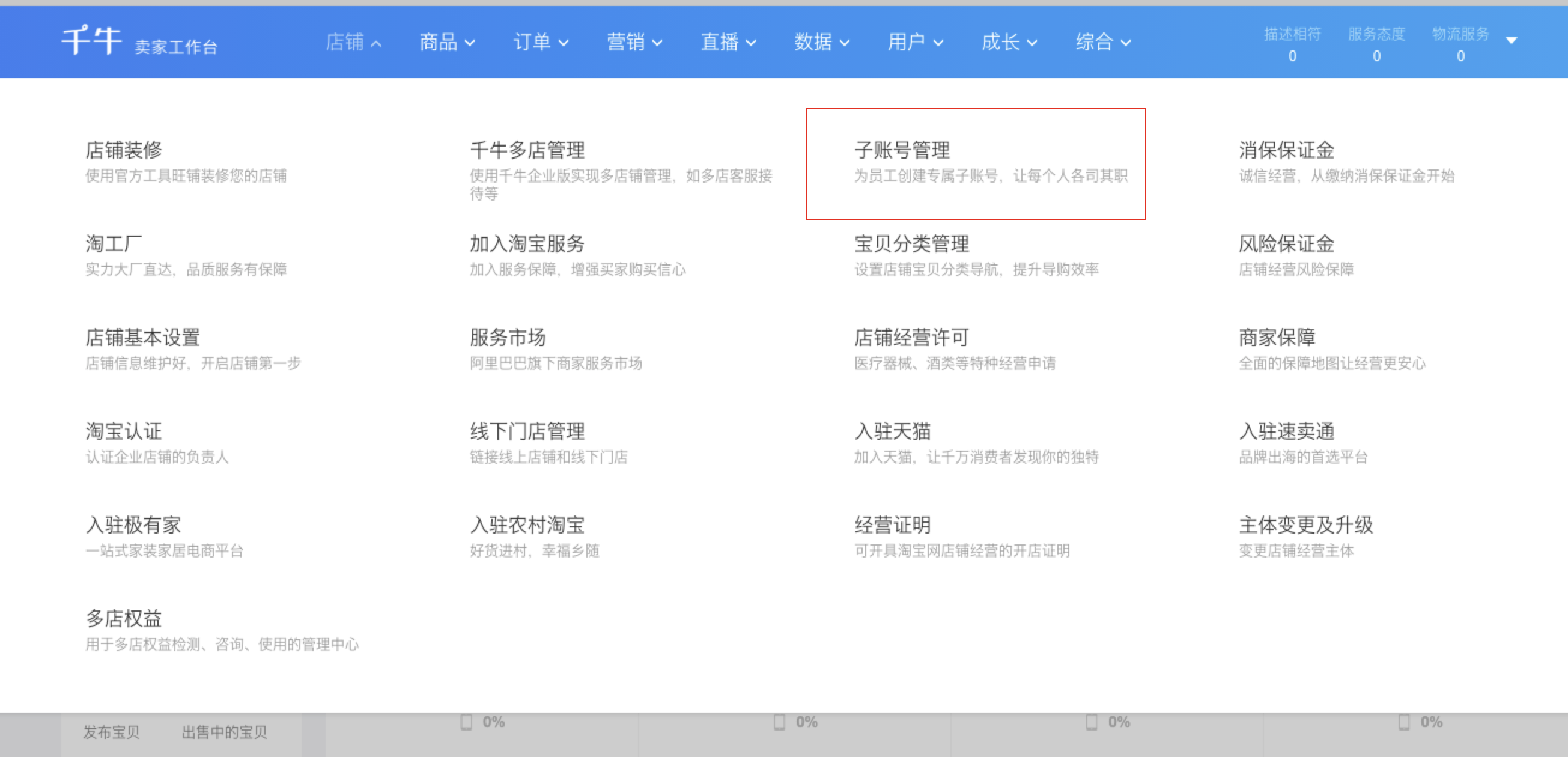Screen dimensions: 1568x757
Task: Open 子账号管理 link
Action: click(x=902, y=150)
